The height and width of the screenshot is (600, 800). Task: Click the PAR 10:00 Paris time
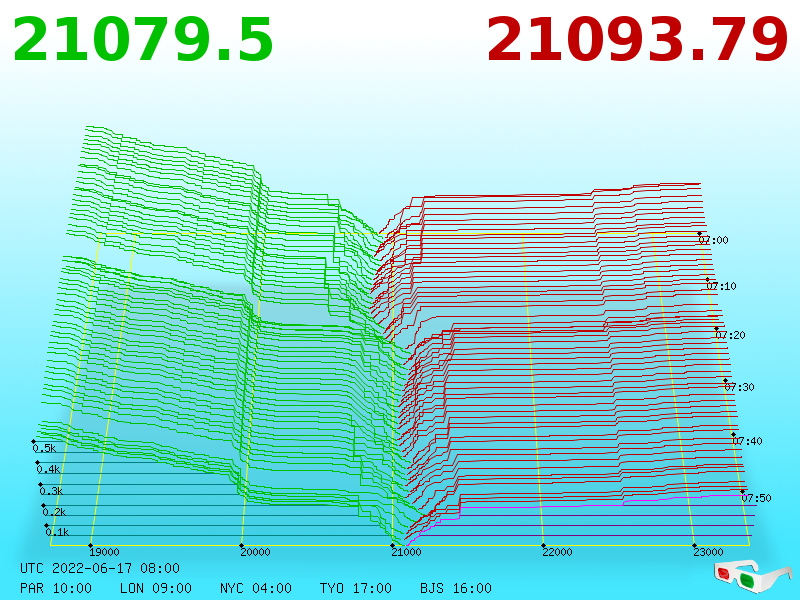tap(56, 588)
